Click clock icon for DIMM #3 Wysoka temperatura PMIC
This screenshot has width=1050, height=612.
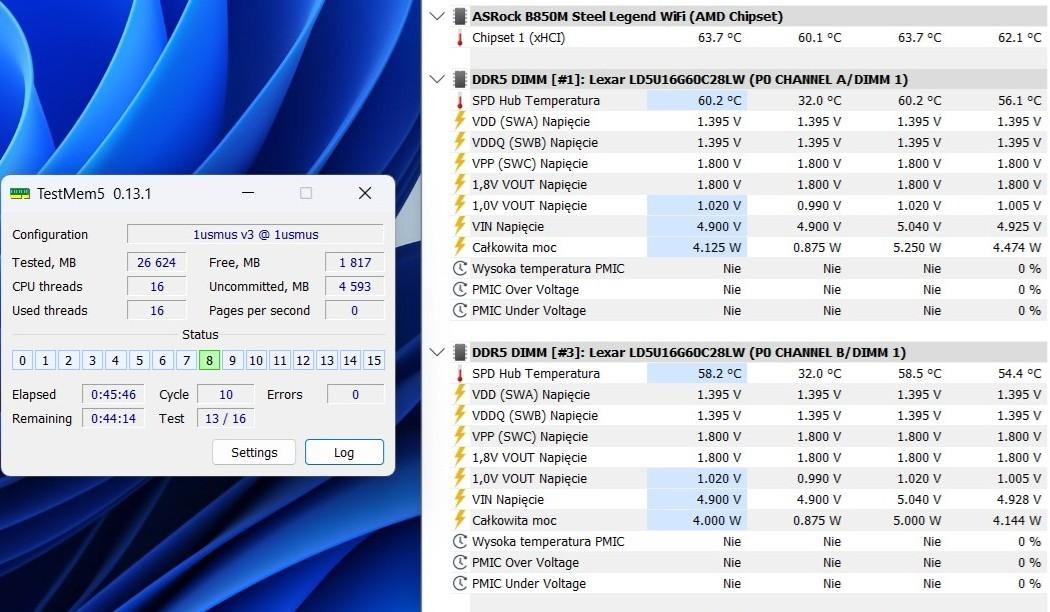(x=460, y=542)
